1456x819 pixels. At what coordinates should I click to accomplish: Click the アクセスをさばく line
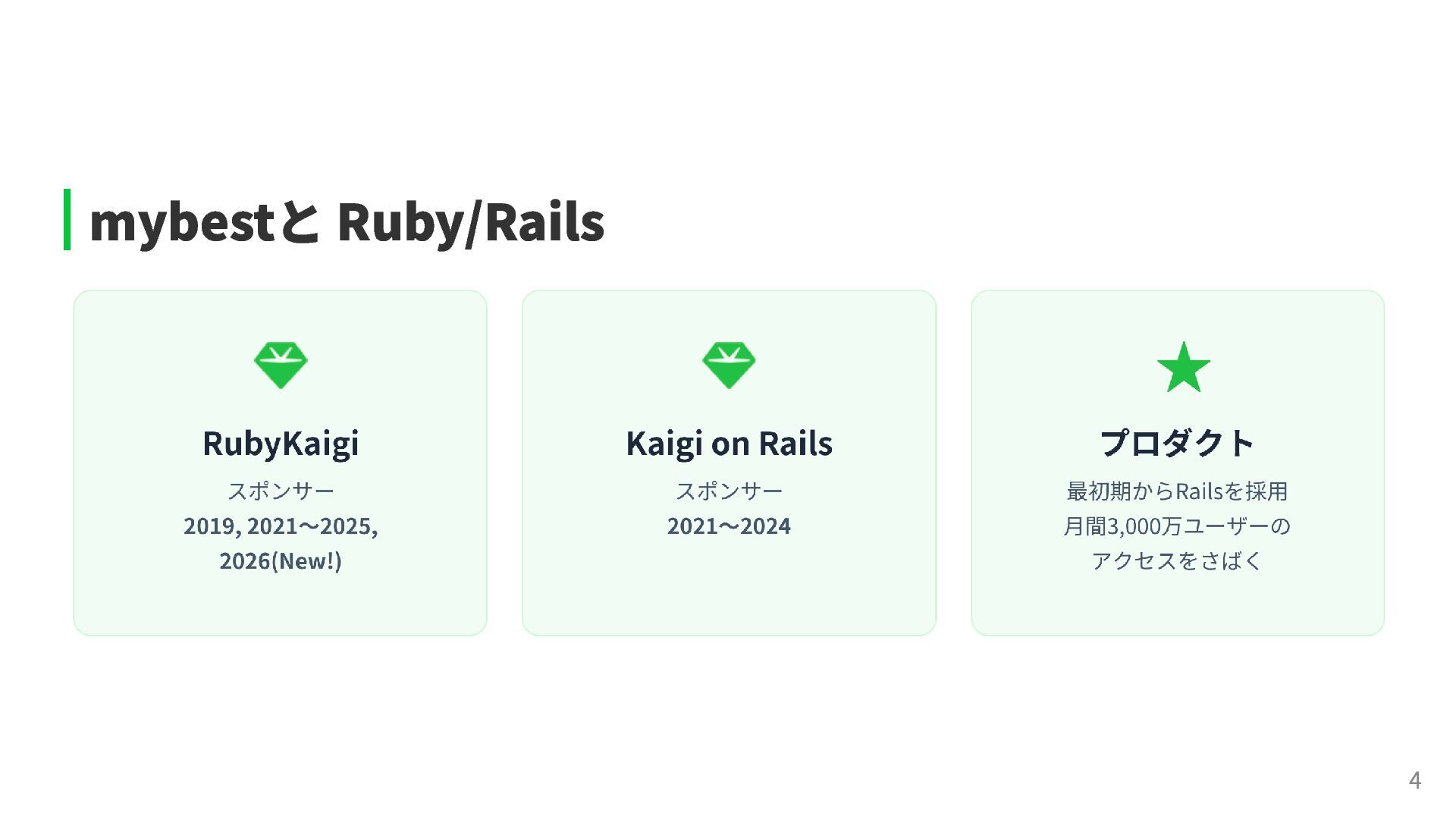[x=1178, y=561]
